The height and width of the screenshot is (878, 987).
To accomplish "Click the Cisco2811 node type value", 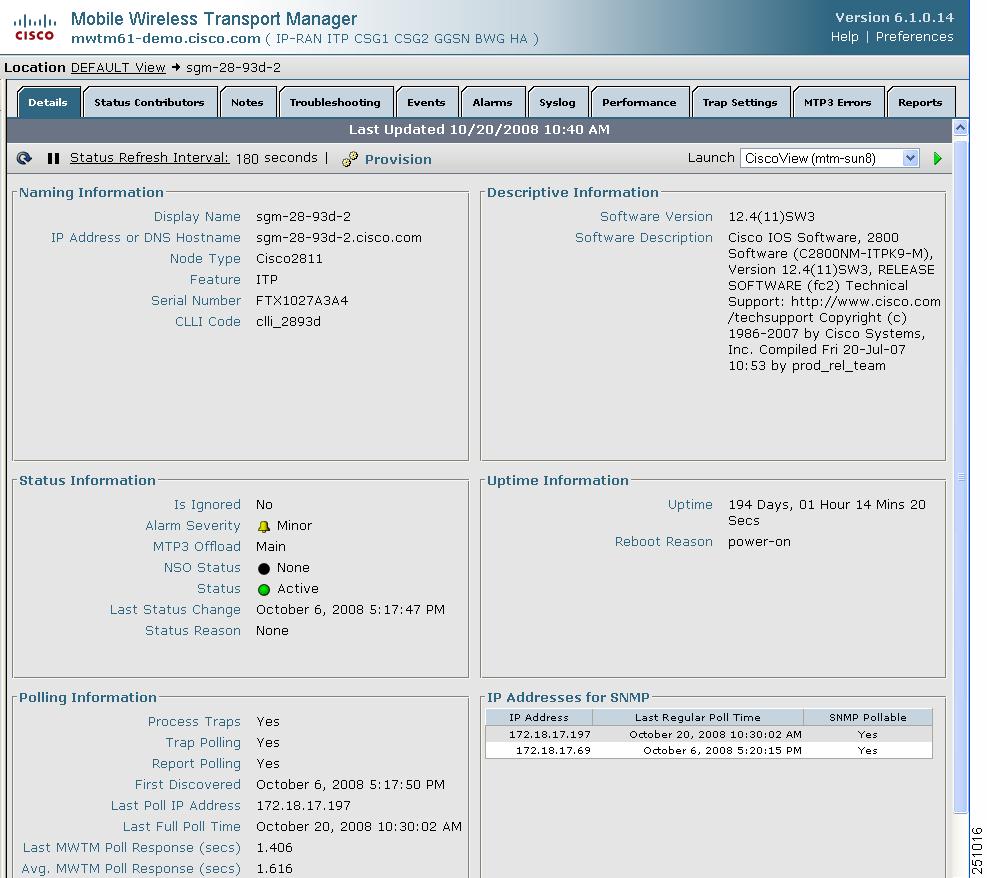I will coord(289,258).
